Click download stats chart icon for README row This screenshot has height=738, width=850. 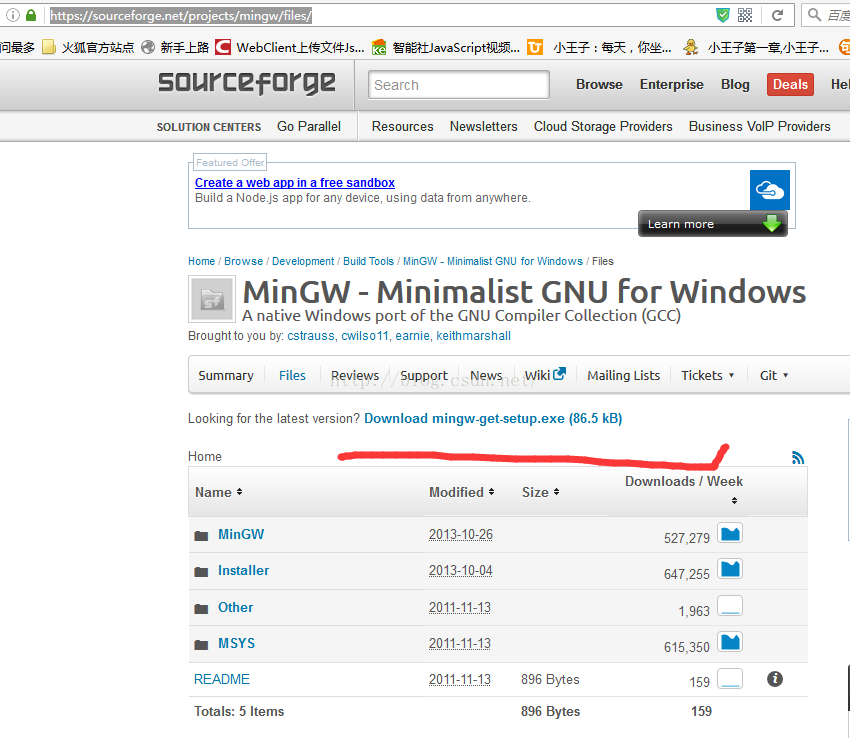coord(730,678)
